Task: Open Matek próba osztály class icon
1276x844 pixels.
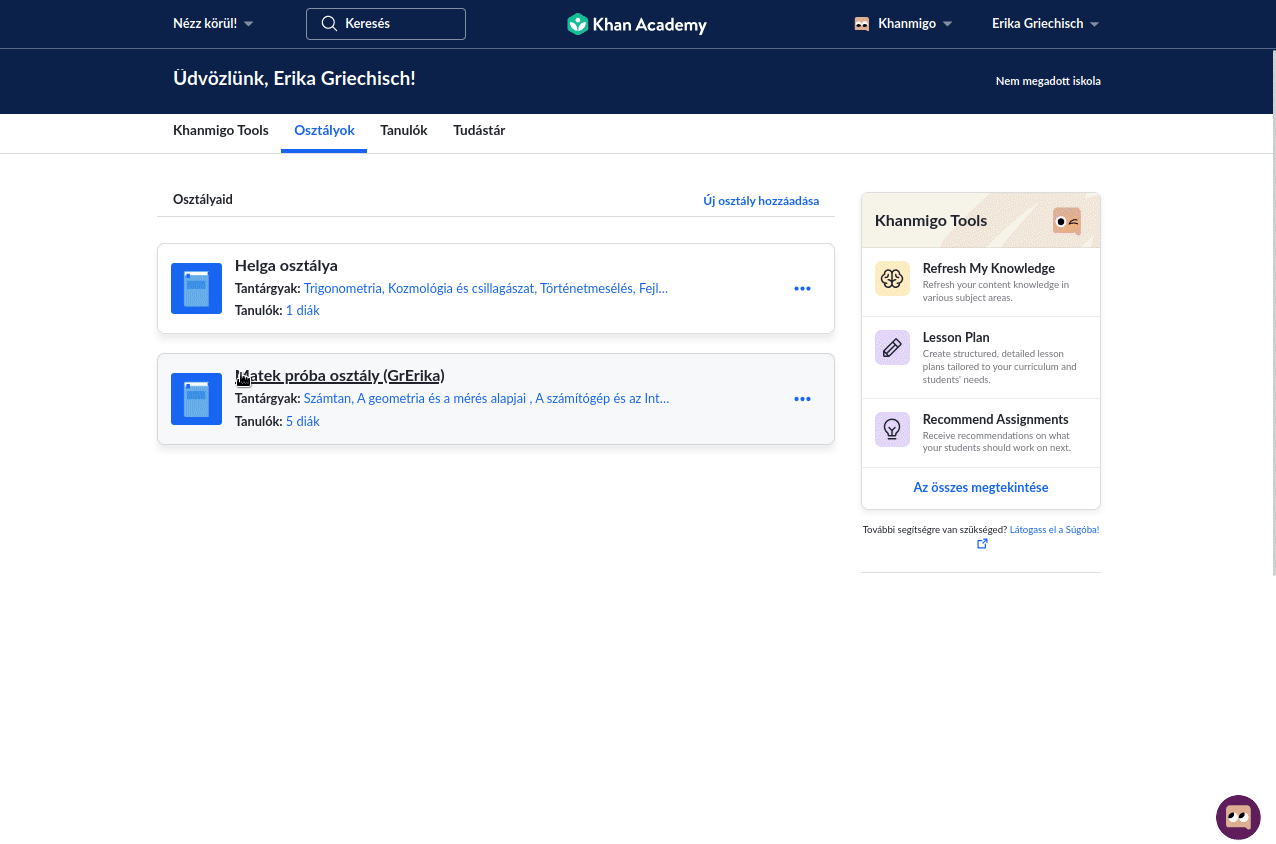Action: pos(196,399)
